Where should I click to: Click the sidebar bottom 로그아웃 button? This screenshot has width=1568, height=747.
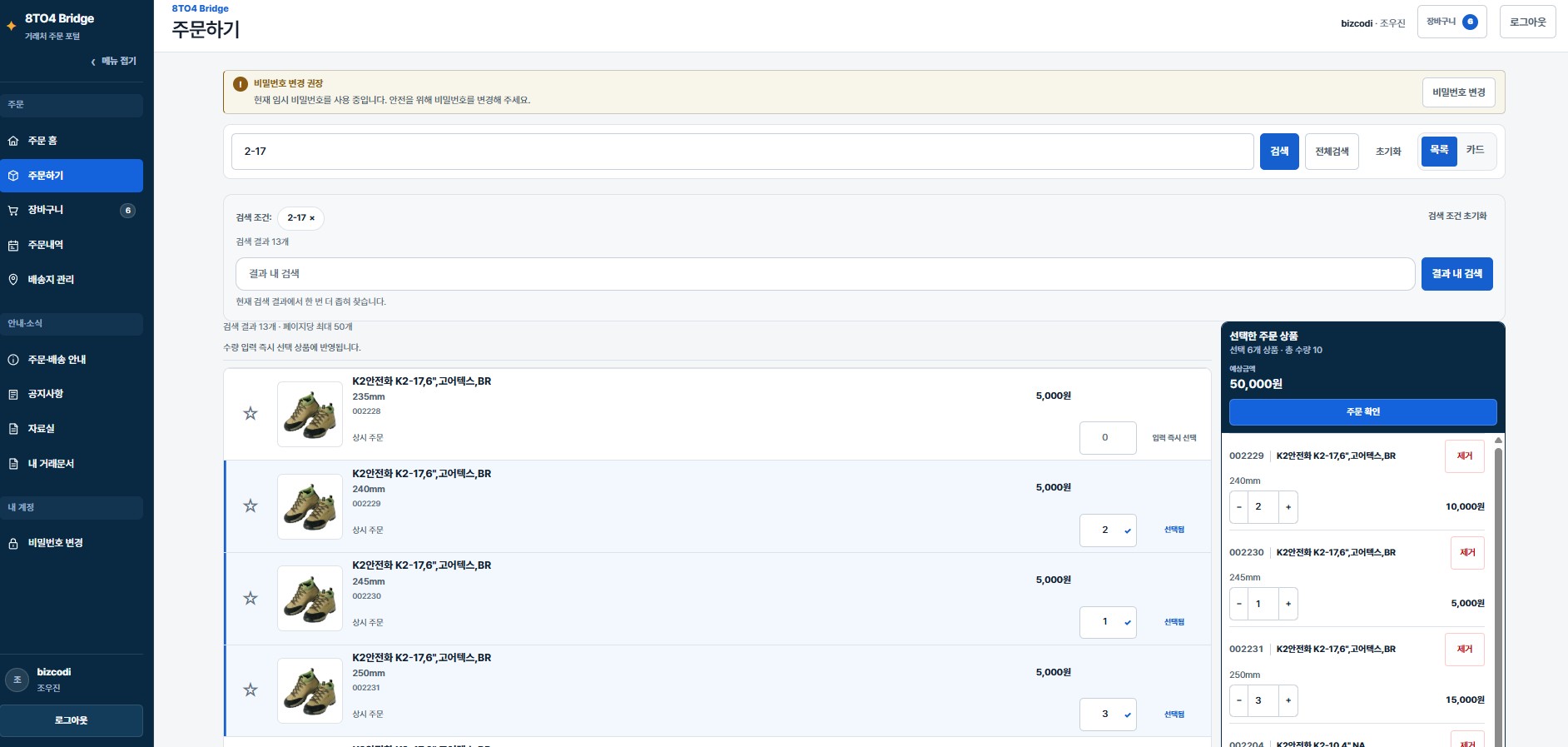tap(72, 720)
